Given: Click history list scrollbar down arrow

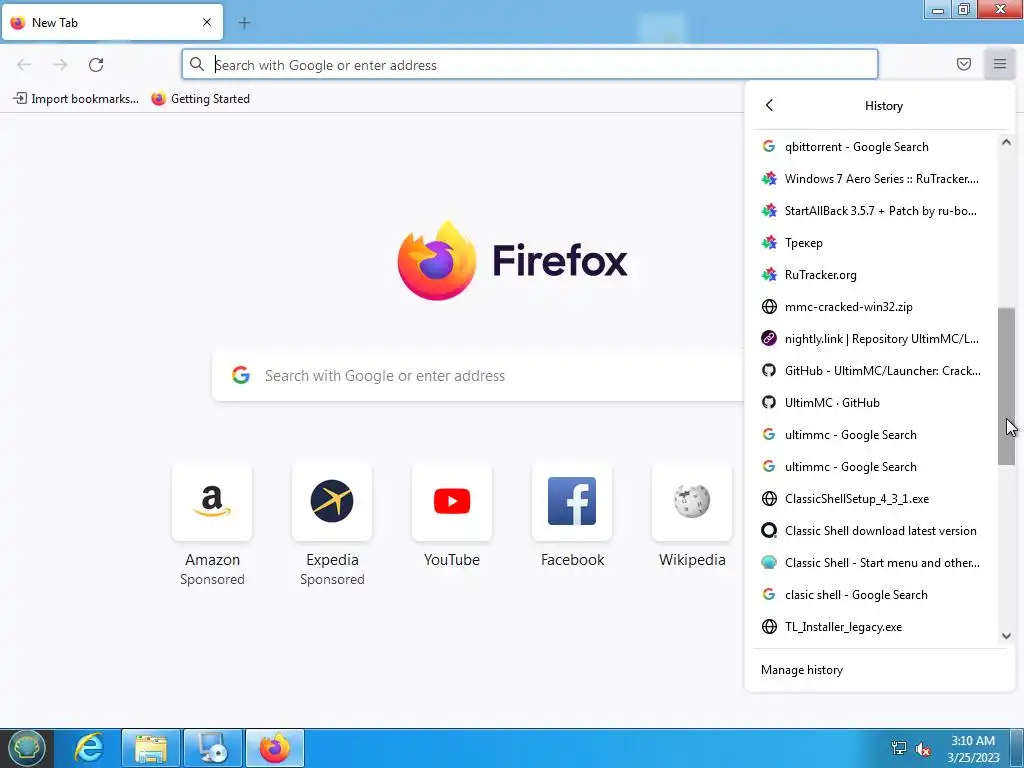Looking at the screenshot, I should tap(1006, 635).
